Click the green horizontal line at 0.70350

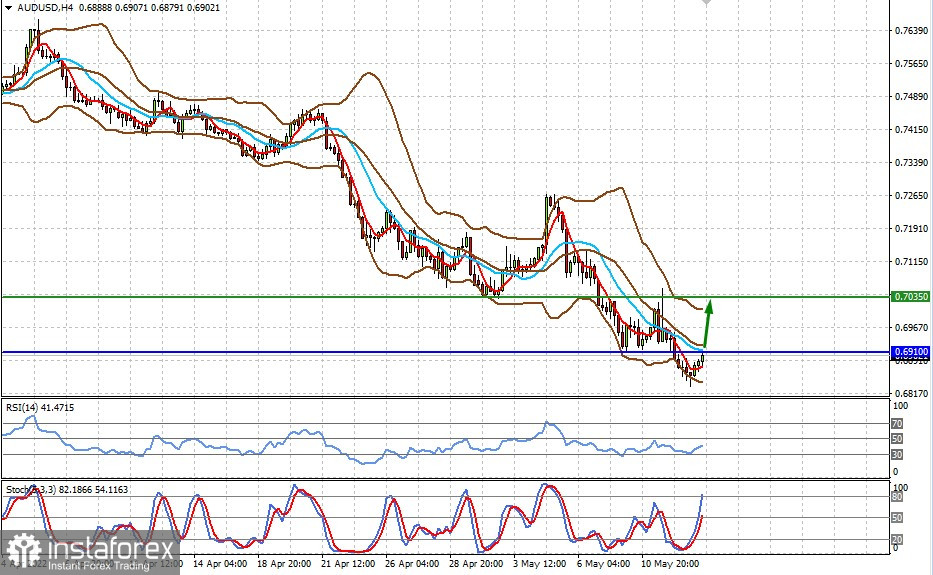click(445, 296)
